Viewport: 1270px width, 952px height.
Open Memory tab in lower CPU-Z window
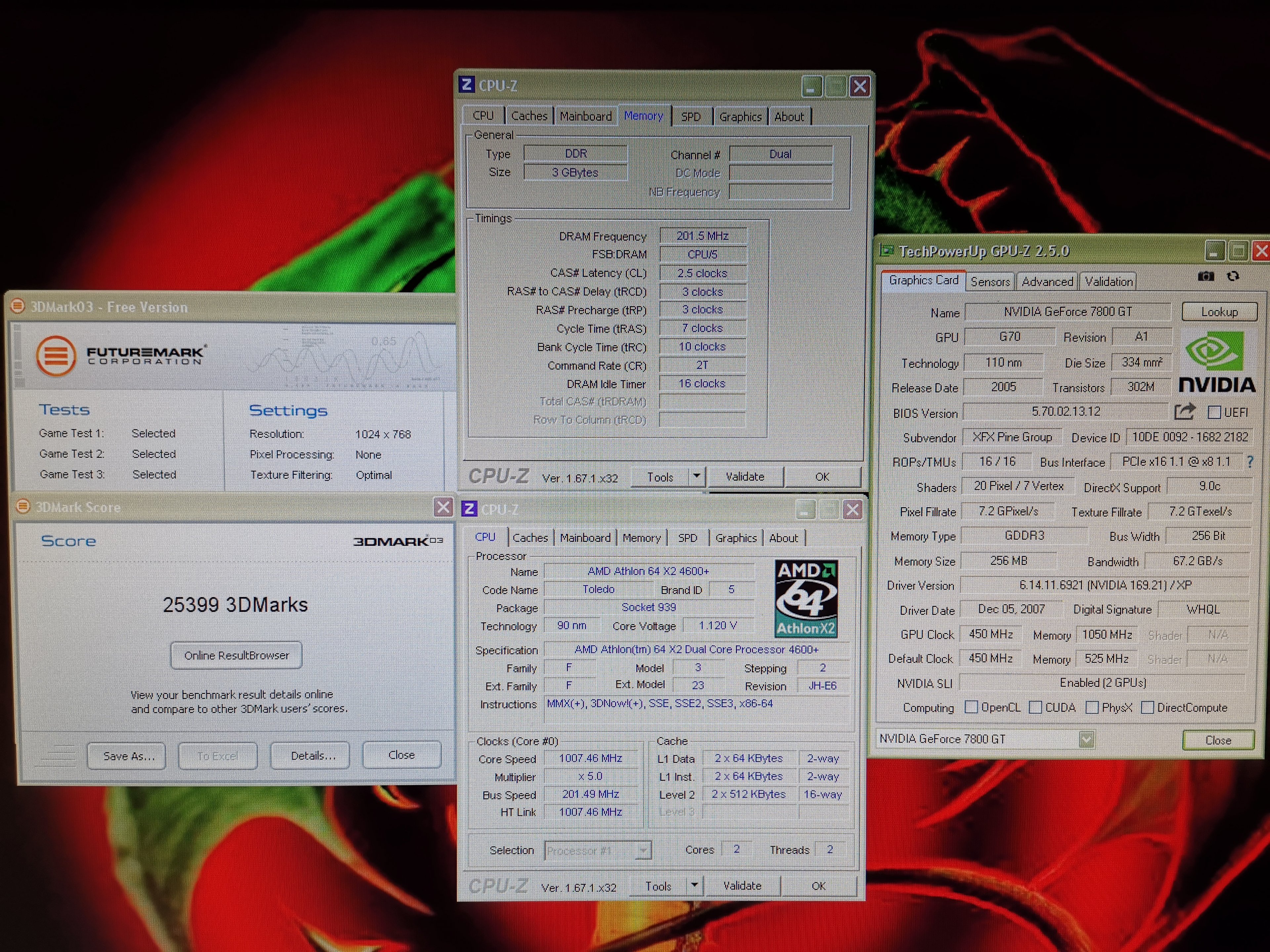(x=641, y=538)
